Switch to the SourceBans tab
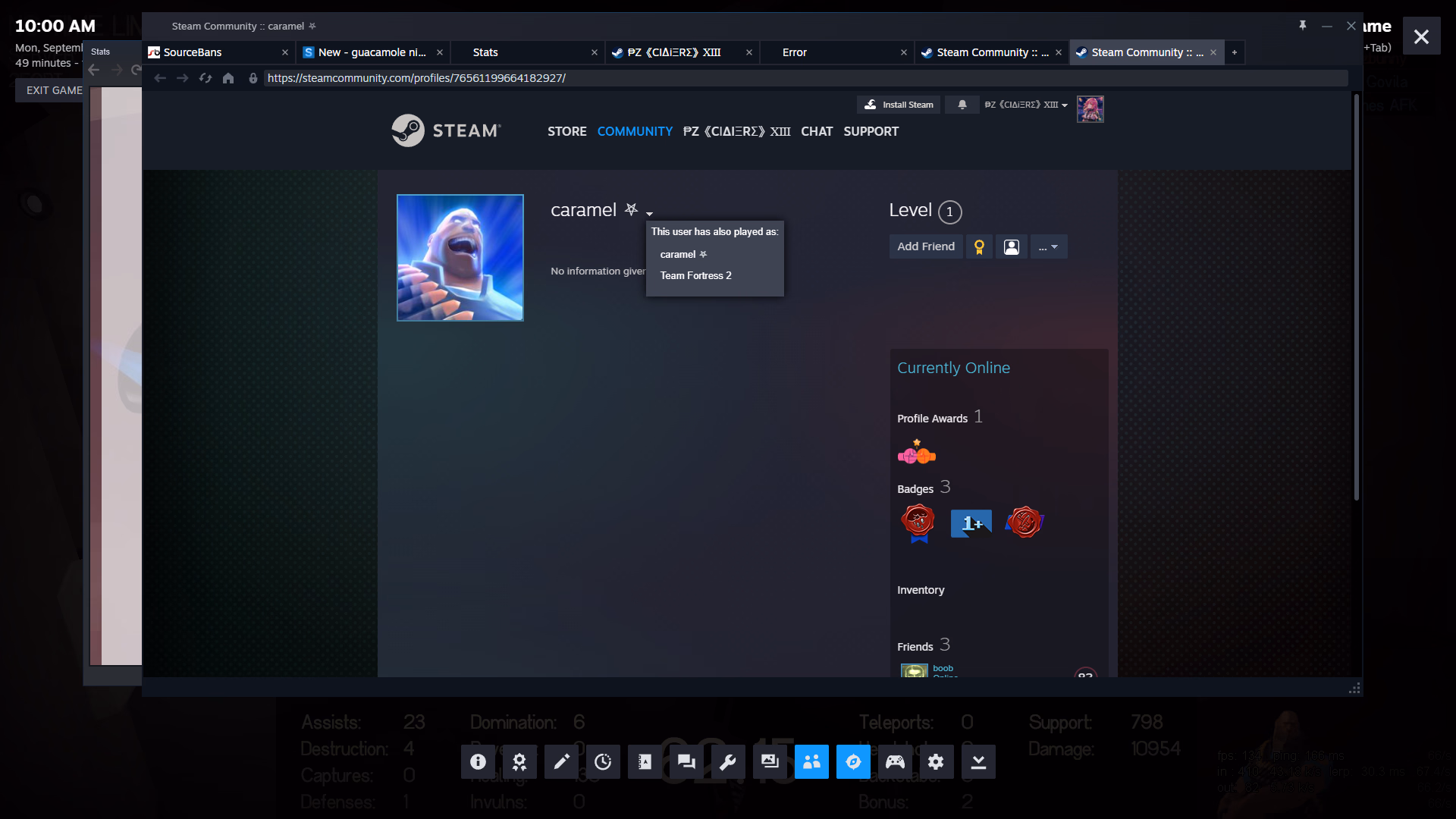 (x=219, y=52)
